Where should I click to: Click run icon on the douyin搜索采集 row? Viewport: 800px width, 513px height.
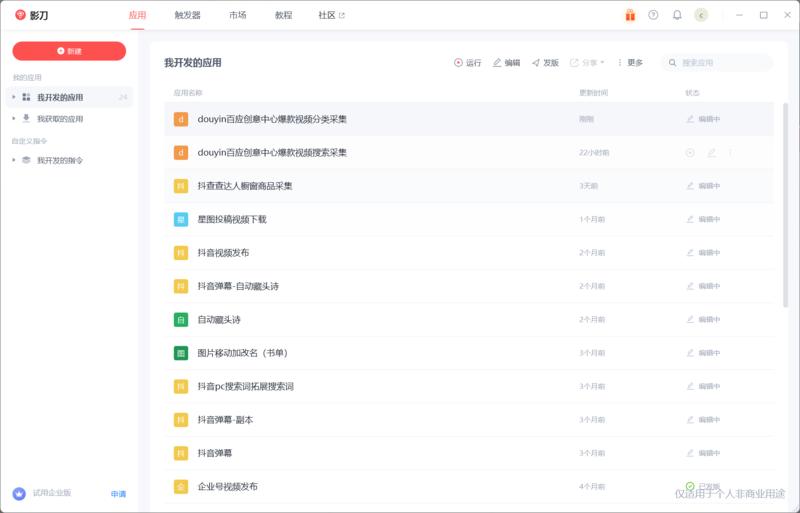click(x=690, y=153)
